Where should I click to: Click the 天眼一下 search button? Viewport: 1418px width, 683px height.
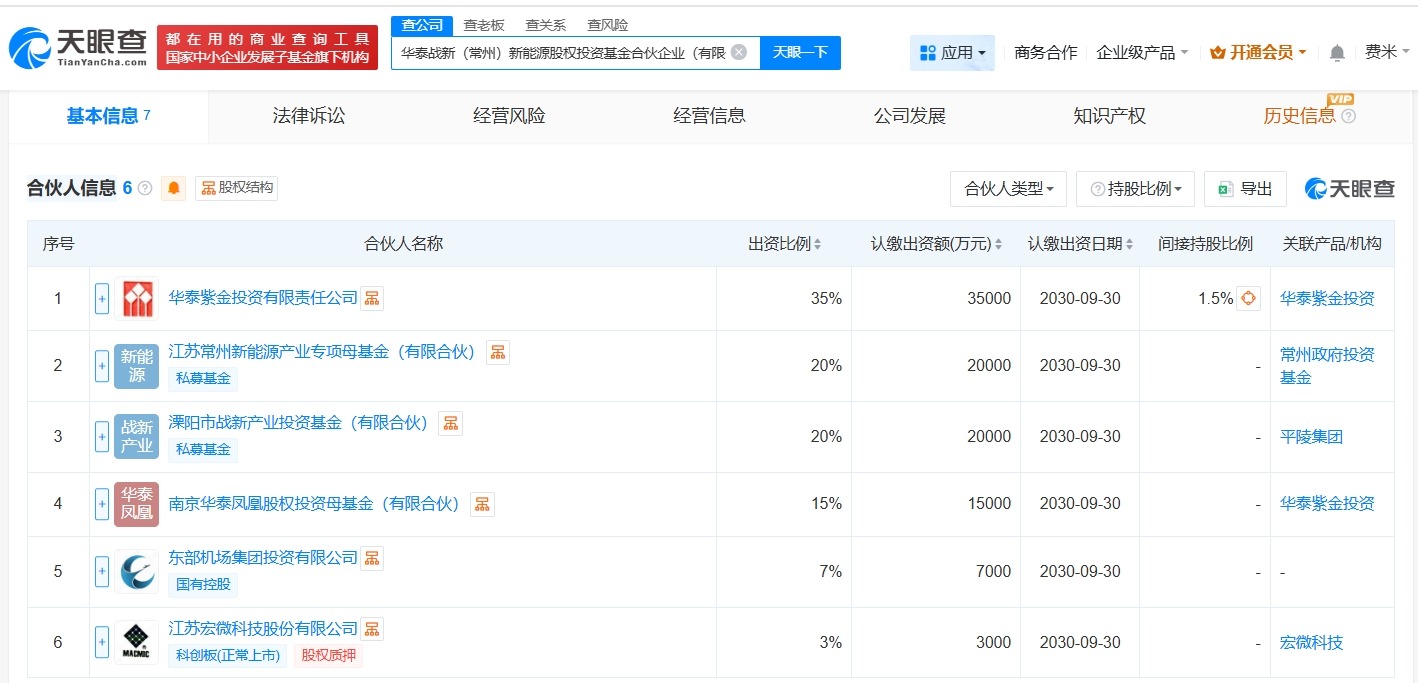[x=800, y=52]
